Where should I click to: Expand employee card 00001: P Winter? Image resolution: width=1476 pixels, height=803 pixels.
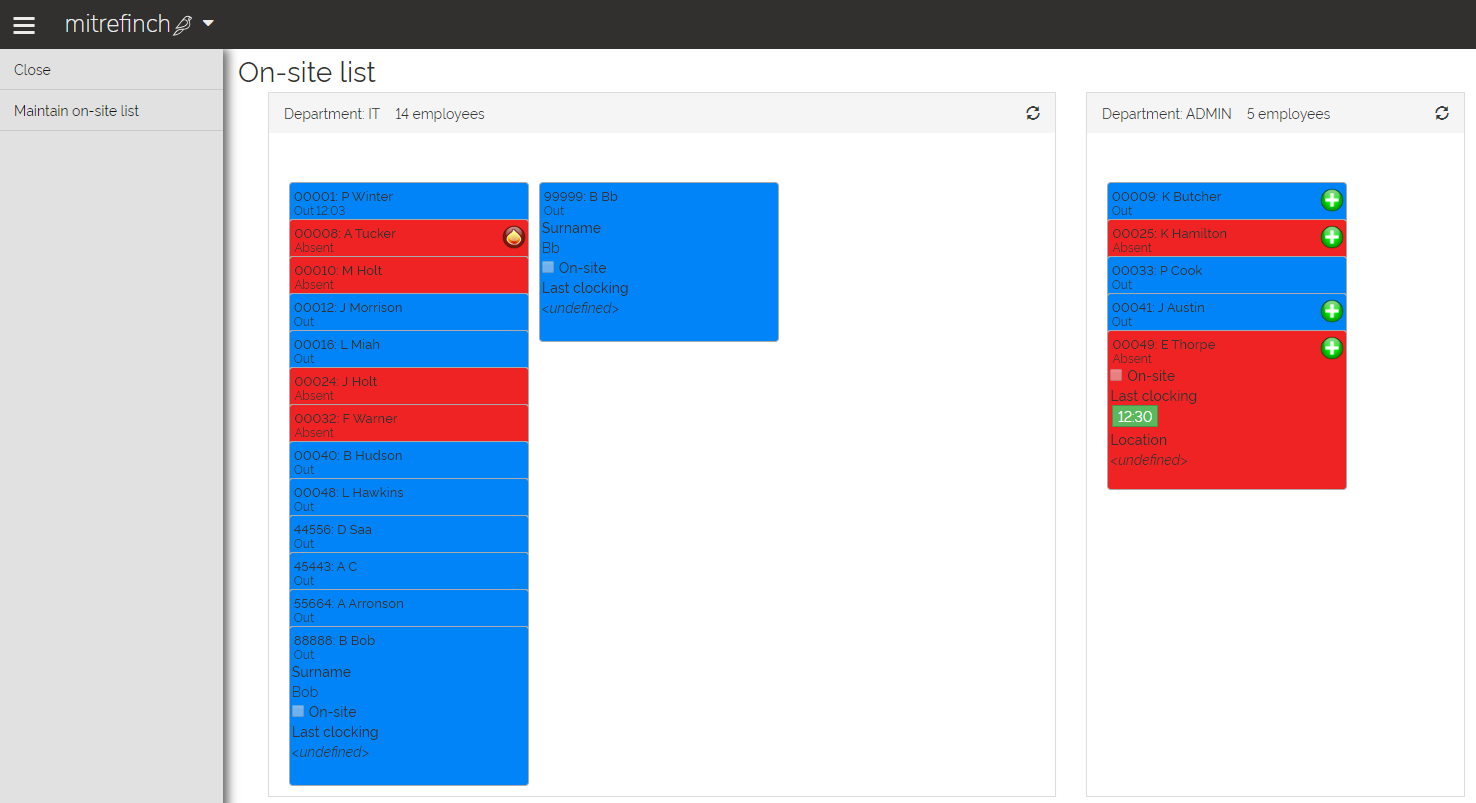(409, 202)
